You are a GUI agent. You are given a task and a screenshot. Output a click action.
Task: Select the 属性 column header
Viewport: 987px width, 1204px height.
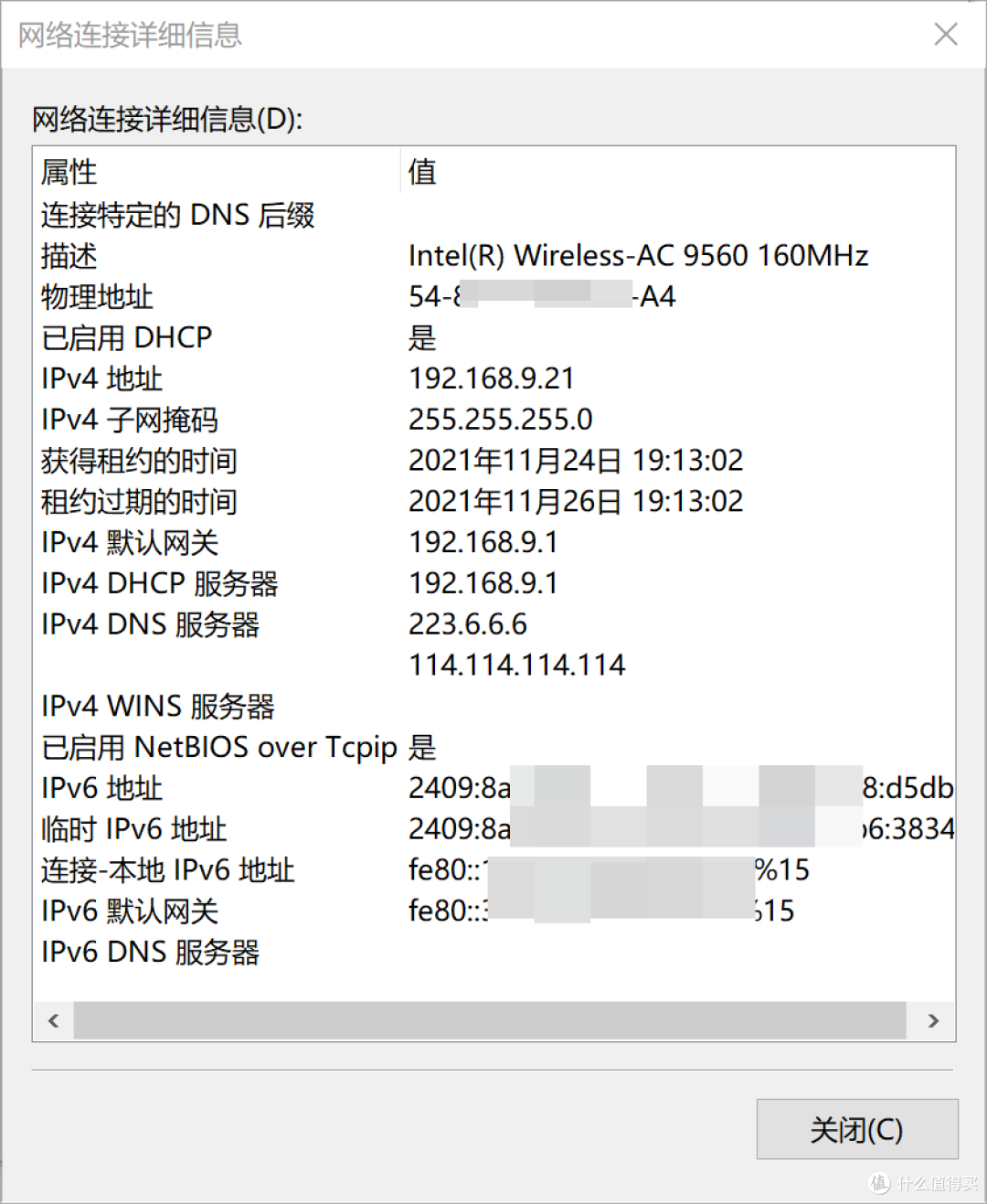point(69,172)
